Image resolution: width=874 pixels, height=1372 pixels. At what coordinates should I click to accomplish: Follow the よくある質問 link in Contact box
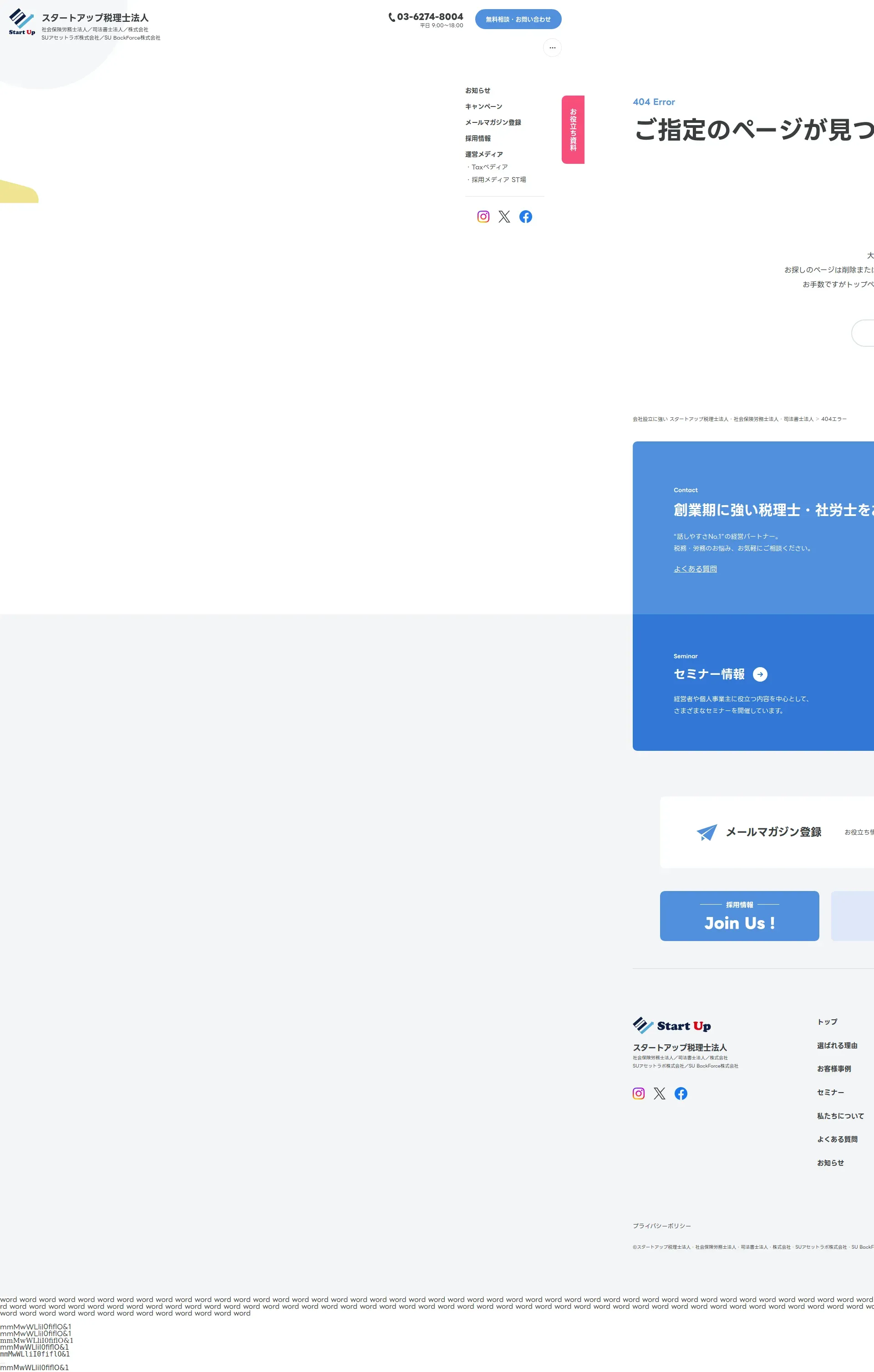click(x=695, y=569)
